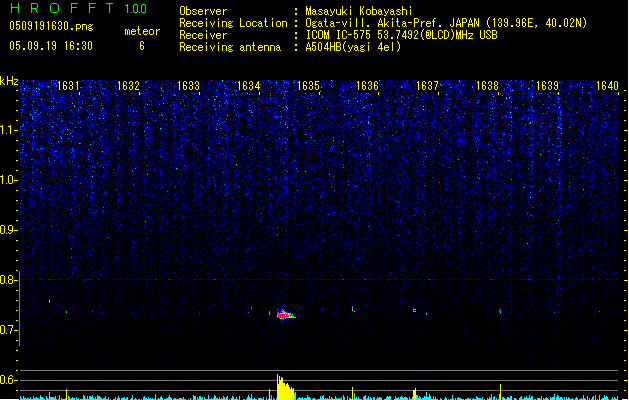The width and height of the screenshot is (629, 400).
Task: Click time marker 1639
Action: [547, 86]
